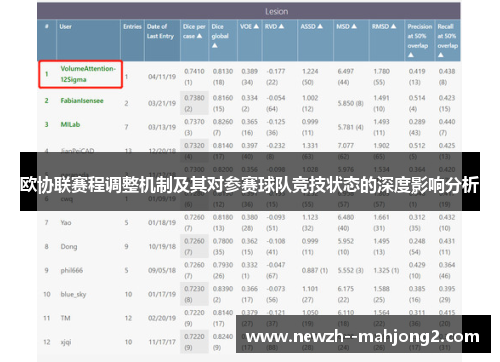Screen dimensions: 500x362
Task: Click the RVD sort arrow
Action: [x=281, y=26]
